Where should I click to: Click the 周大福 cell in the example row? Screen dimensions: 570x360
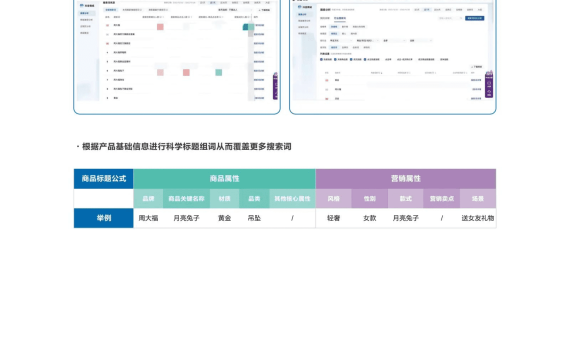[x=148, y=218]
